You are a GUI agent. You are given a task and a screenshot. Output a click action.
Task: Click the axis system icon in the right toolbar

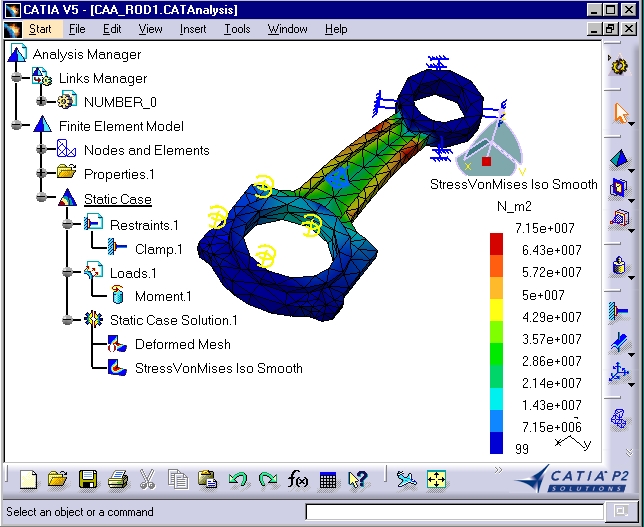619,372
